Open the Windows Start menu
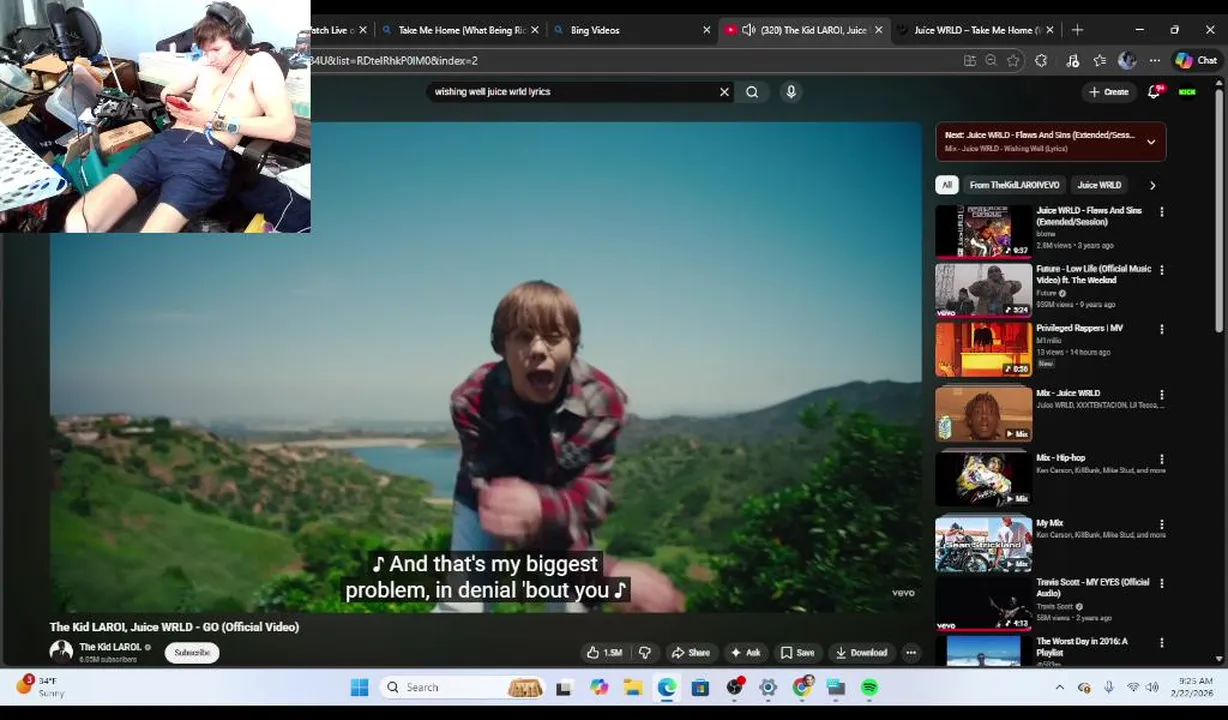Image resolution: width=1228 pixels, height=720 pixels. click(x=359, y=687)
